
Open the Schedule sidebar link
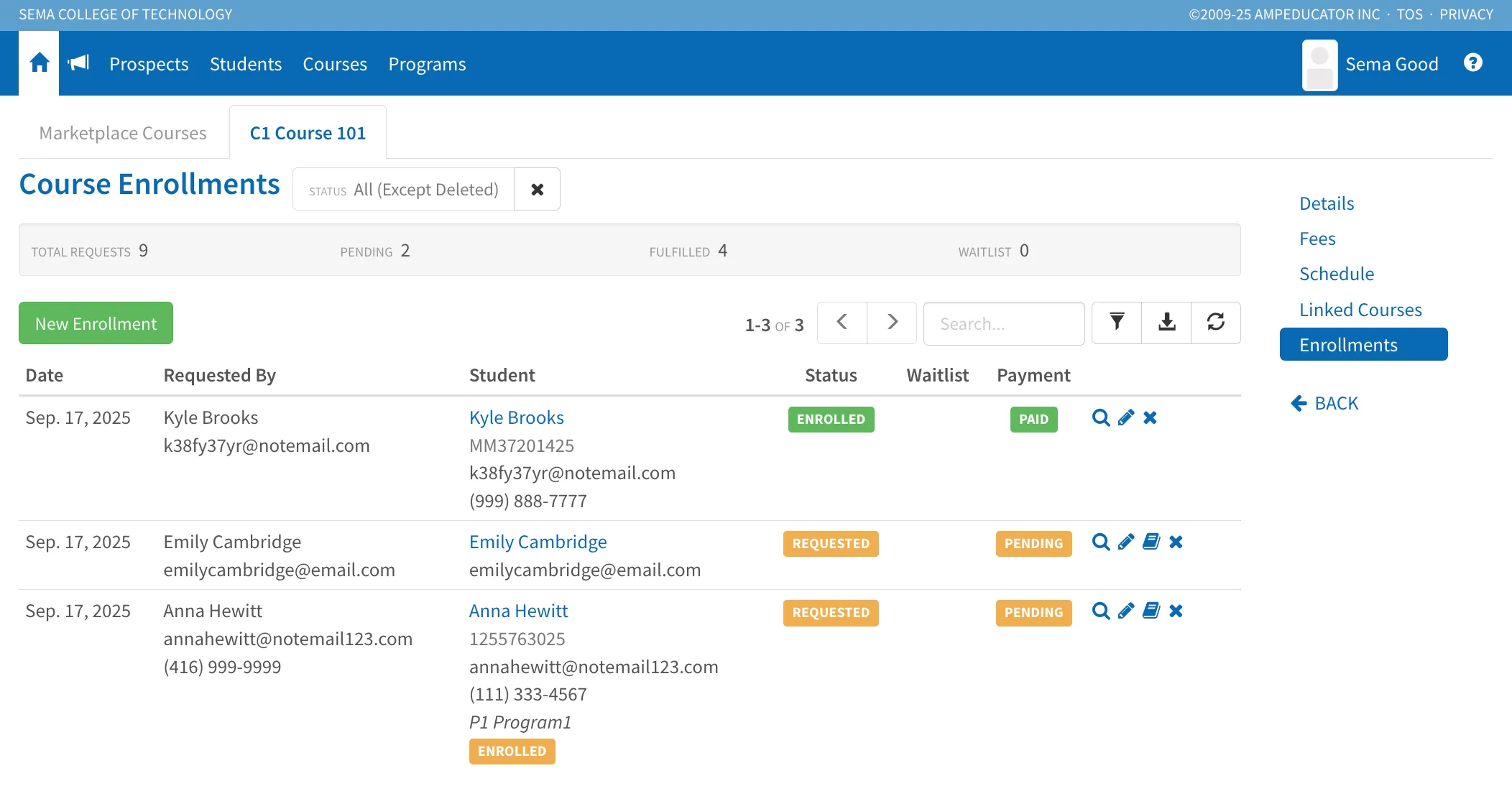1337,274
